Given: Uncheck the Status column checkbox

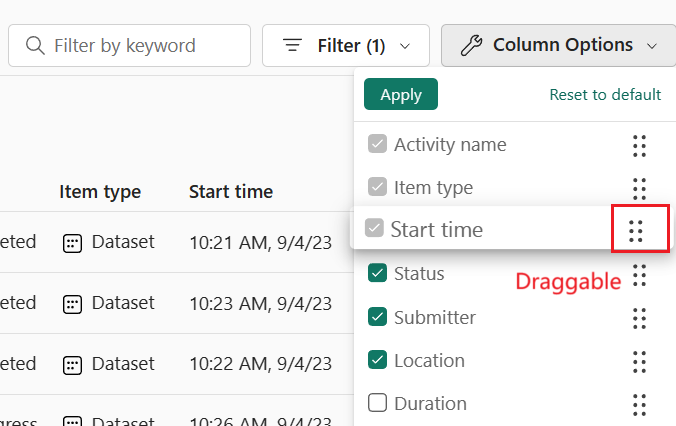Looking at the screenshot, I should [x=378, y=273].
